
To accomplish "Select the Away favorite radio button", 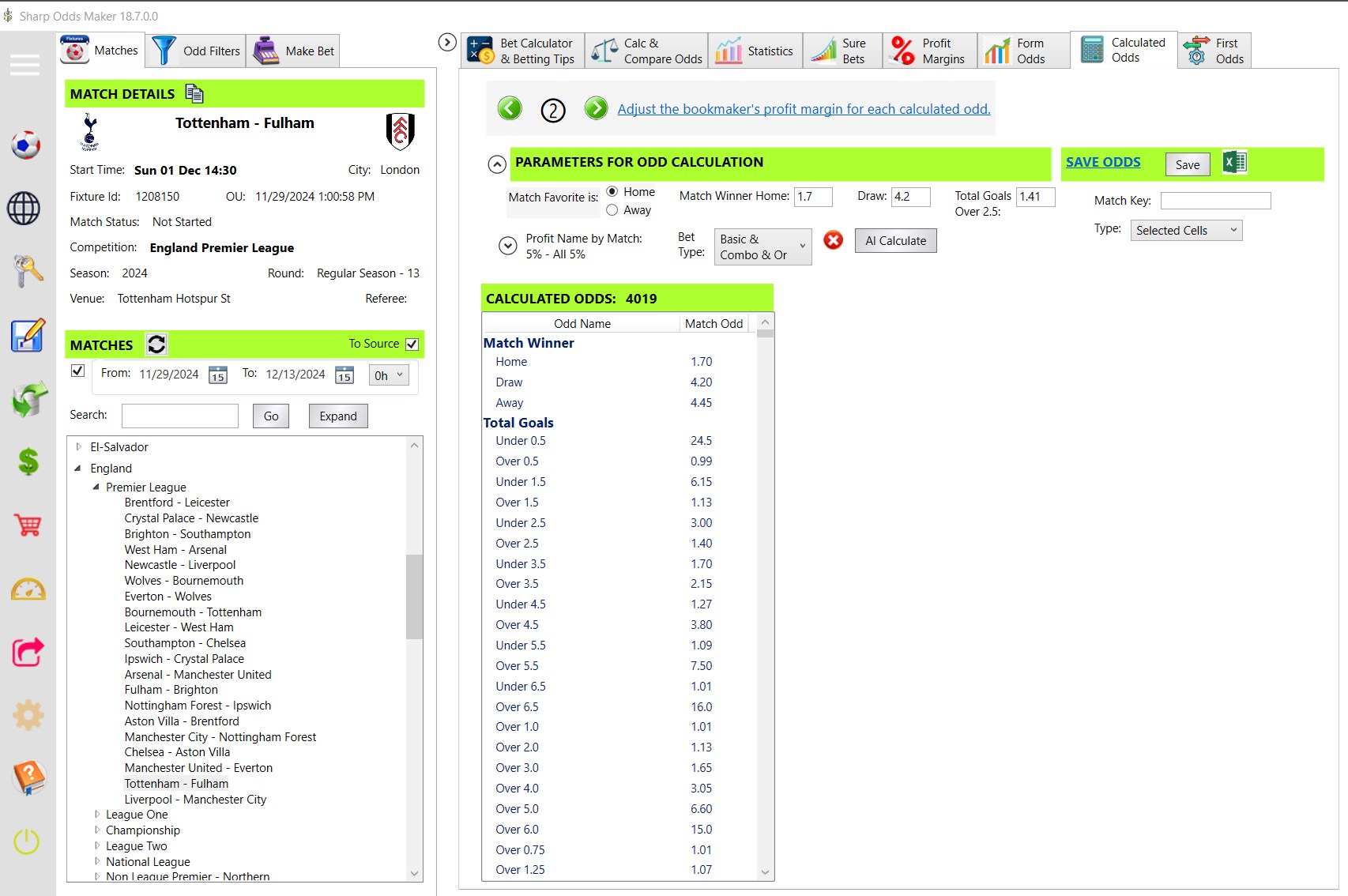I will click(612, 210).
